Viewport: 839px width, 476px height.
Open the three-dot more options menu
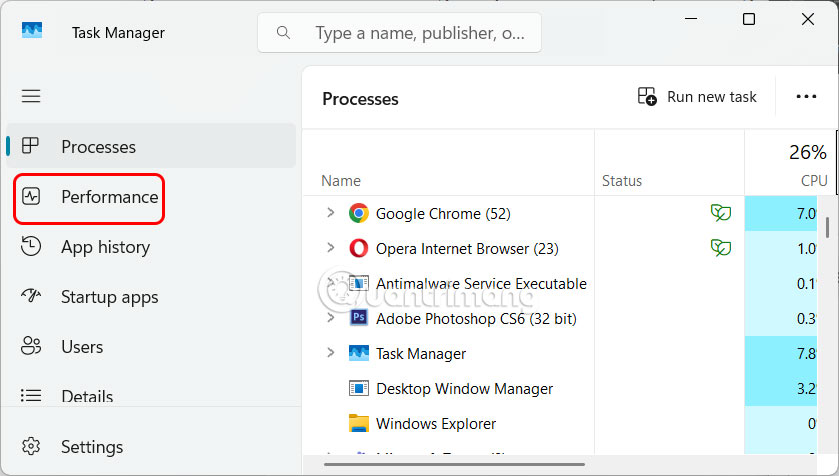point(806,97)
